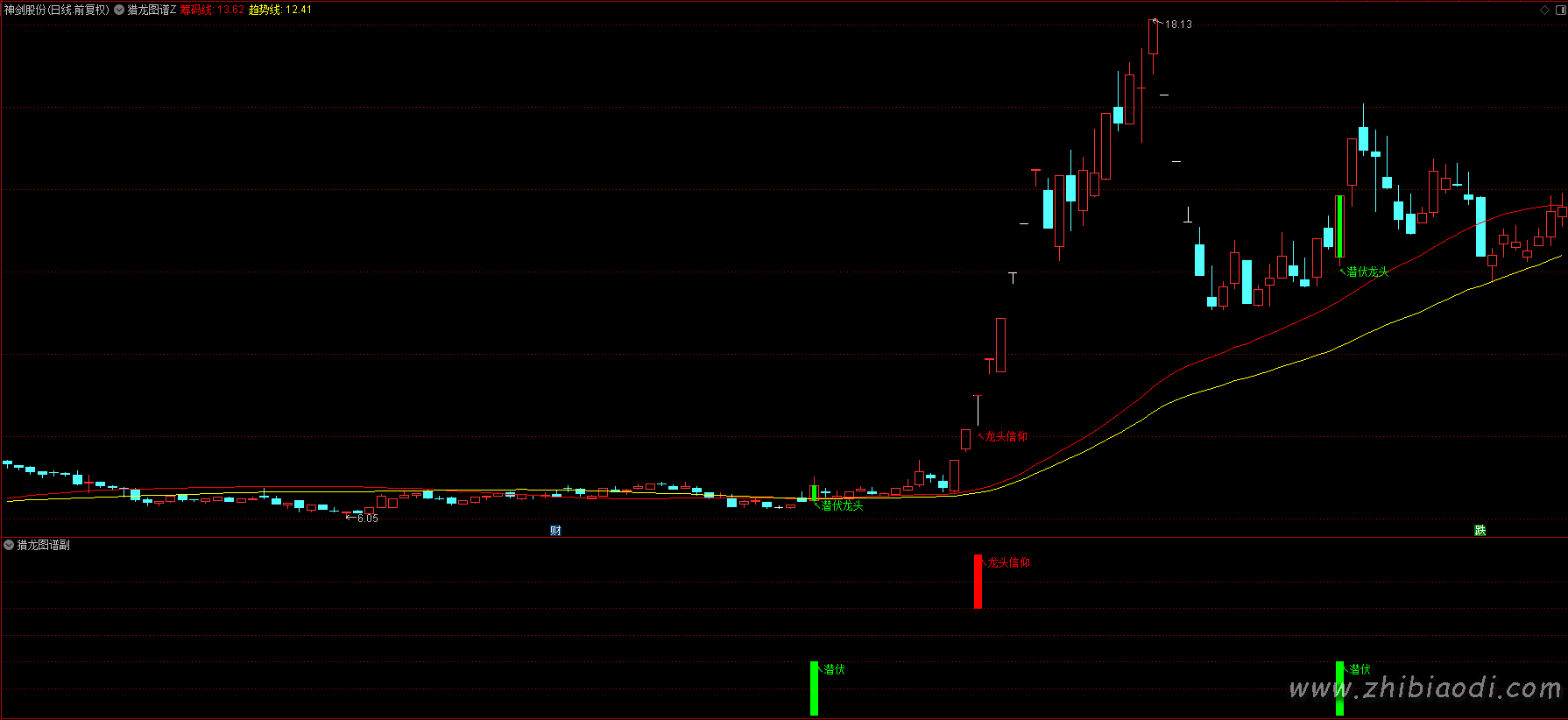Open the 猎龙图谱Z indicator dropdown
This screenshot has height=720, width=1568.
pyautogui.click(x=119, y=10)
